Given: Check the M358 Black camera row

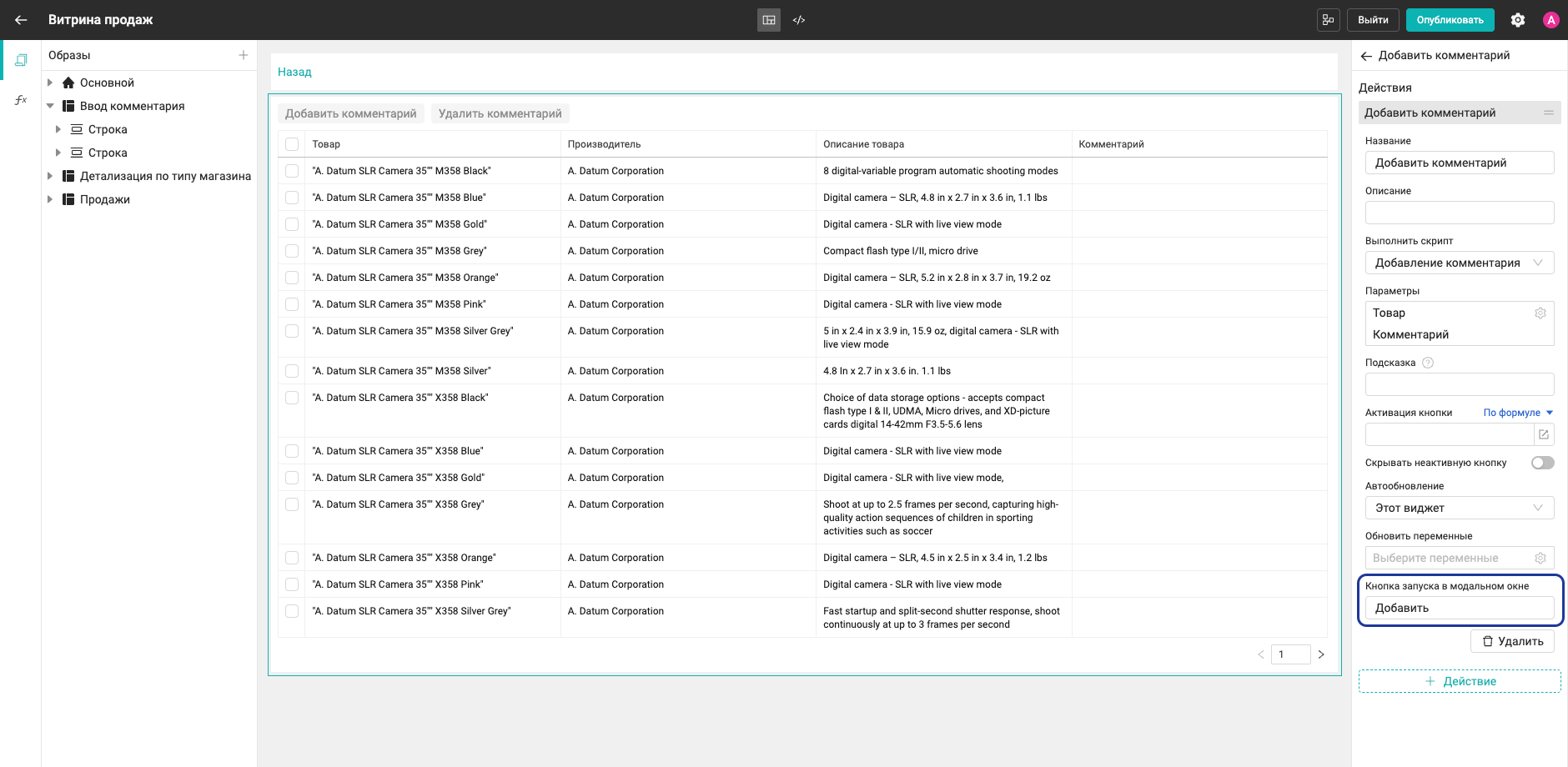Looking at the screenshot, I should click(x=292, y=171).
